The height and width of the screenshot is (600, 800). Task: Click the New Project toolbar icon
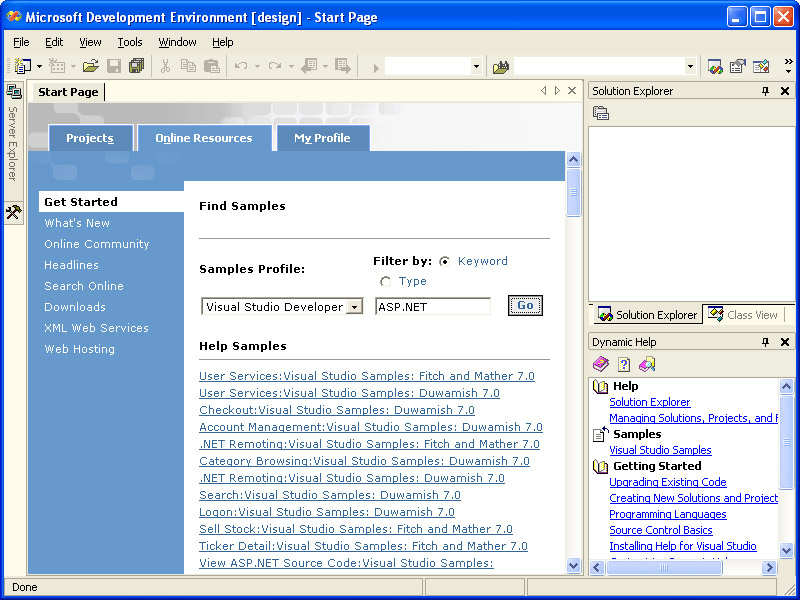[22, 66]
